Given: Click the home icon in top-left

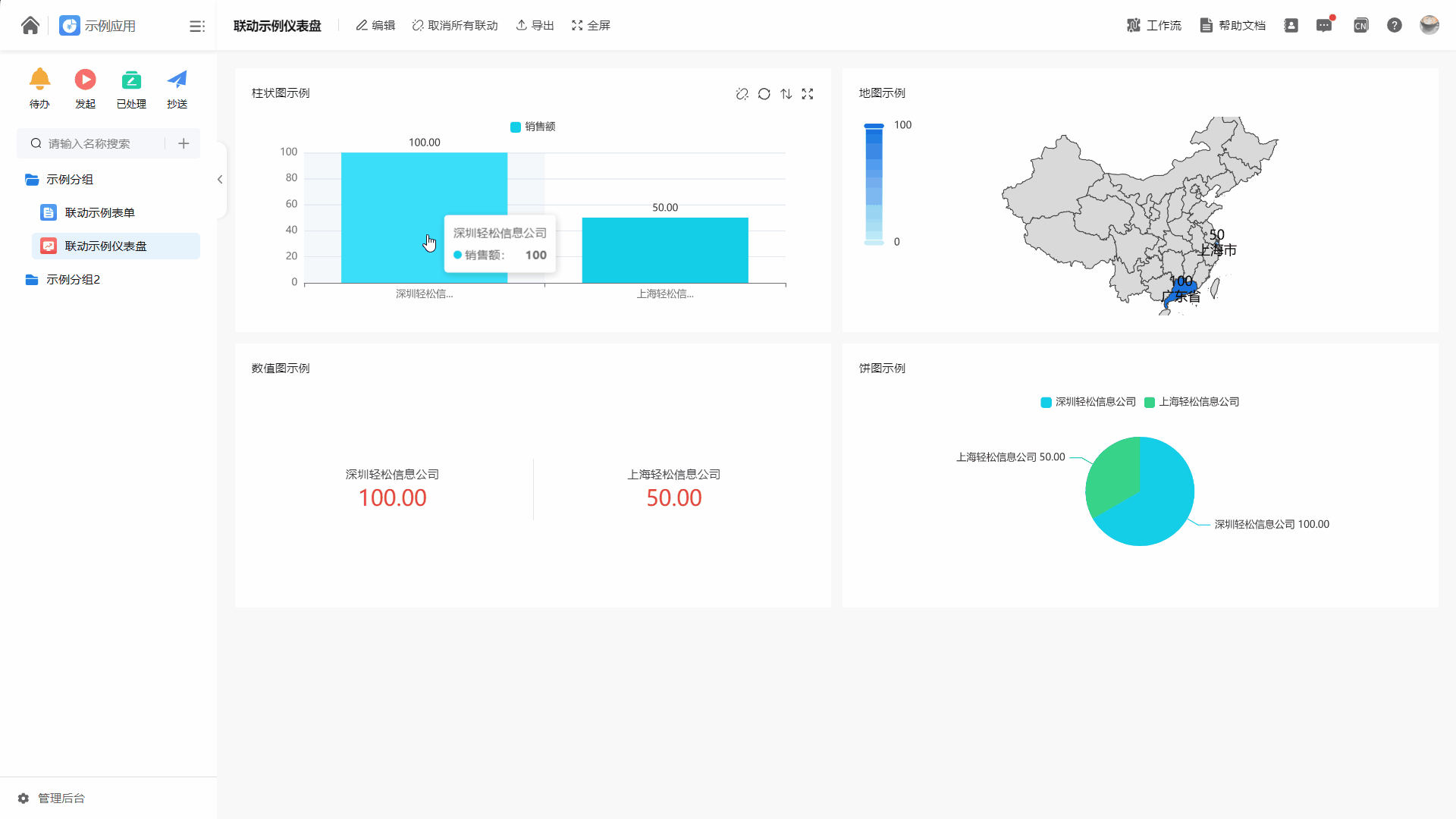Looking at the screenshot, I should click(x=30, y=26).
